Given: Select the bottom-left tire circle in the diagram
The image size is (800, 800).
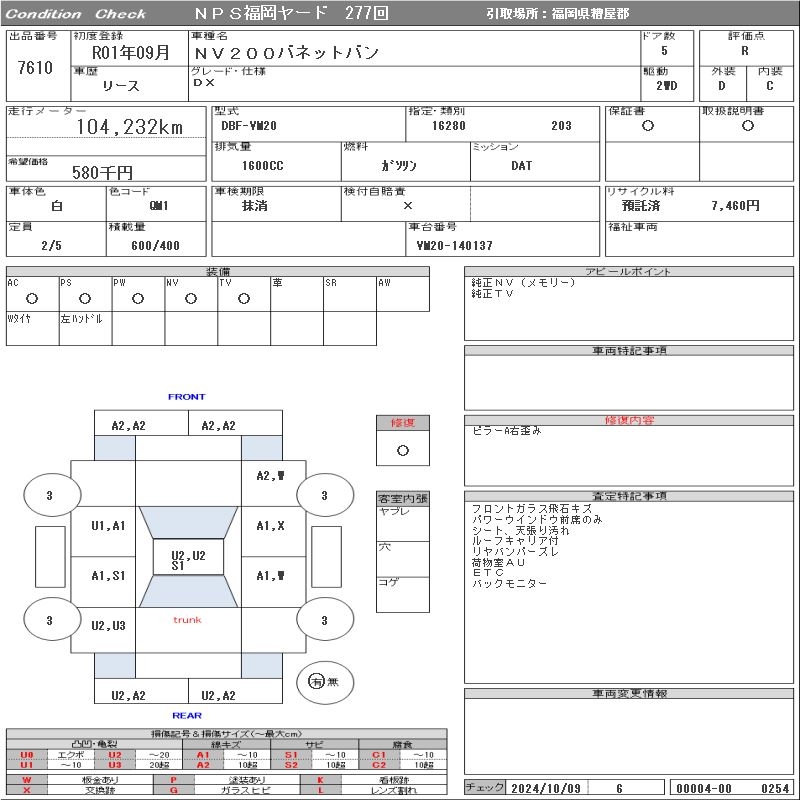Looking at the screenshot, I should (50, 620).
